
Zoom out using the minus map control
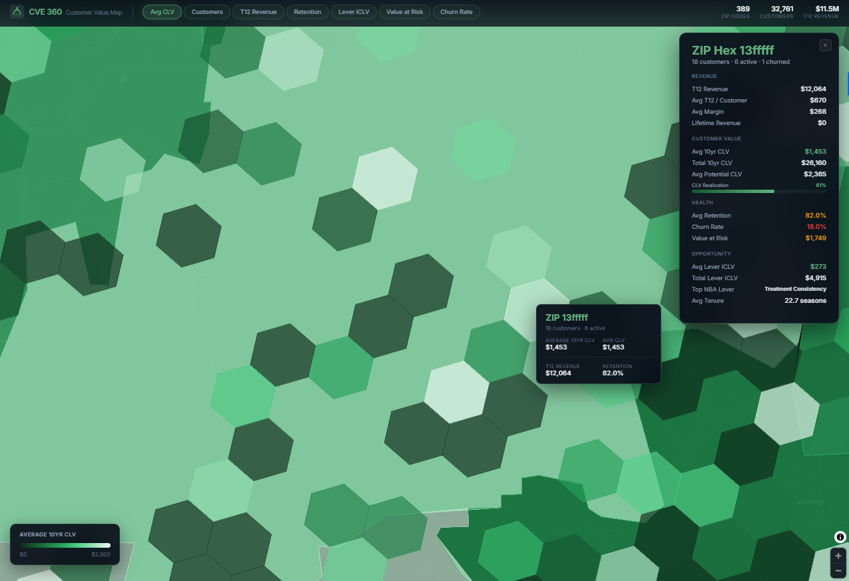[838, 573]
